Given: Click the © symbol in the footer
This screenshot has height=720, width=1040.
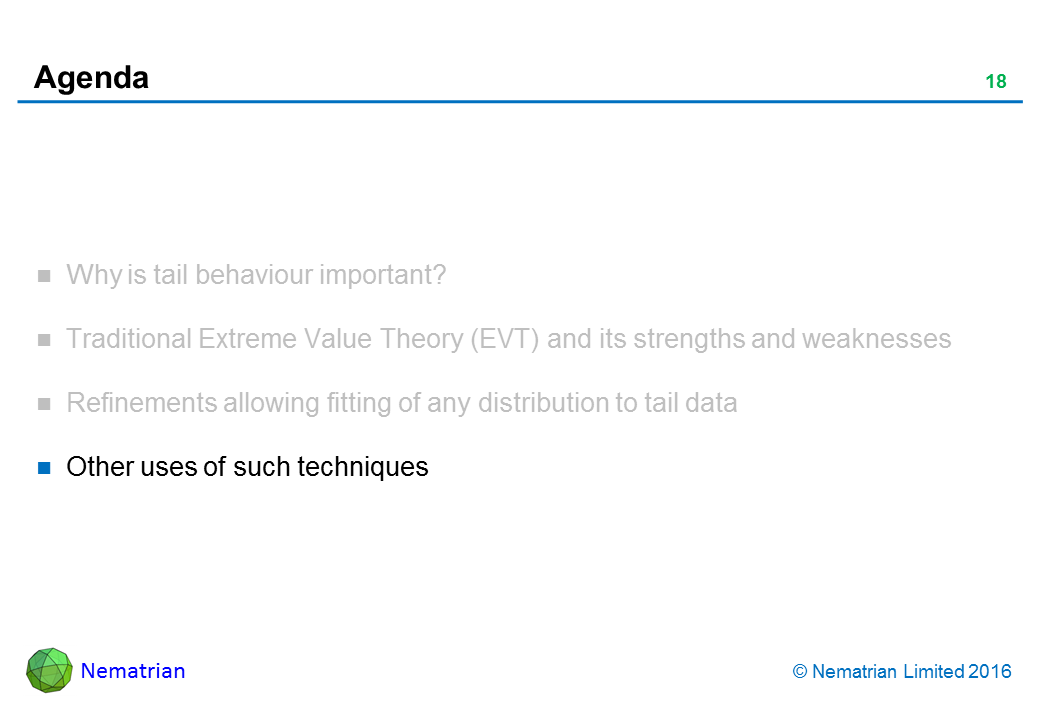Looking at the screenshot, I should (x=800, y=672).
